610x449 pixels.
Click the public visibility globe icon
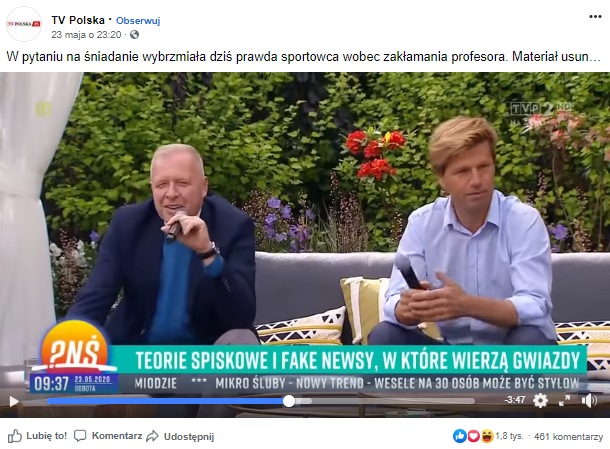(x=134, y=35)
